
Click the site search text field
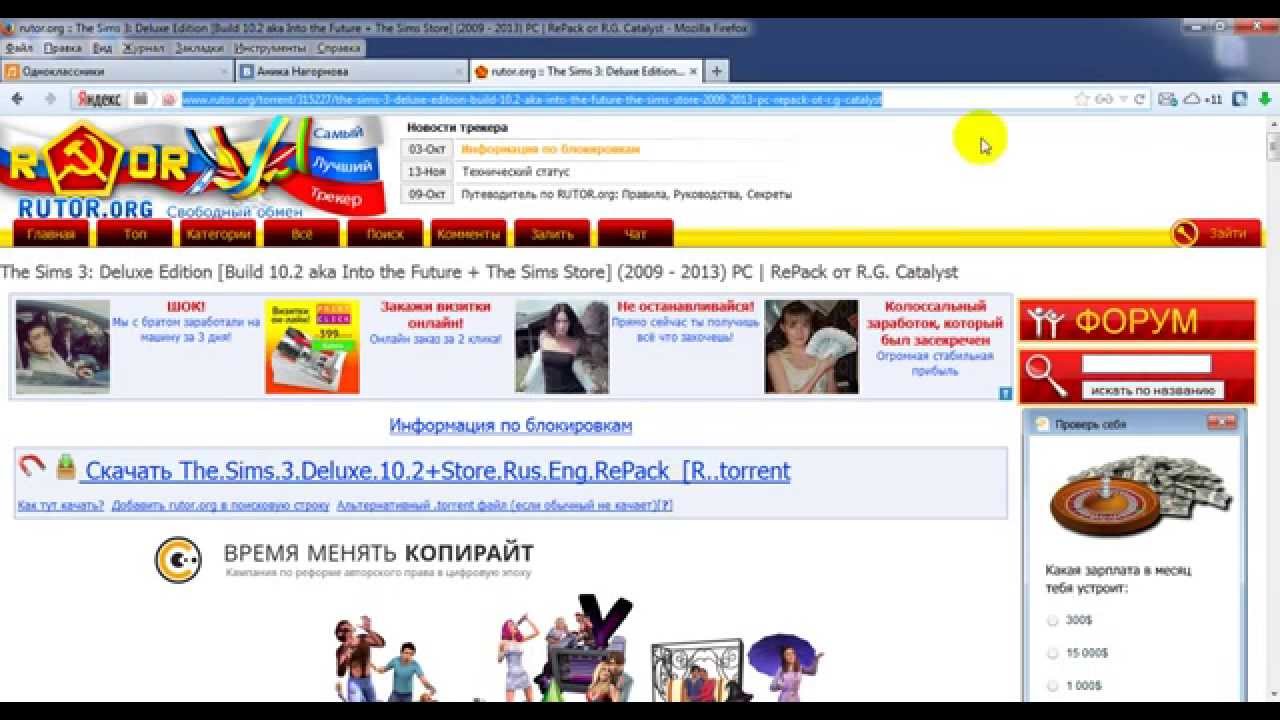click(x=1146, y=364)
